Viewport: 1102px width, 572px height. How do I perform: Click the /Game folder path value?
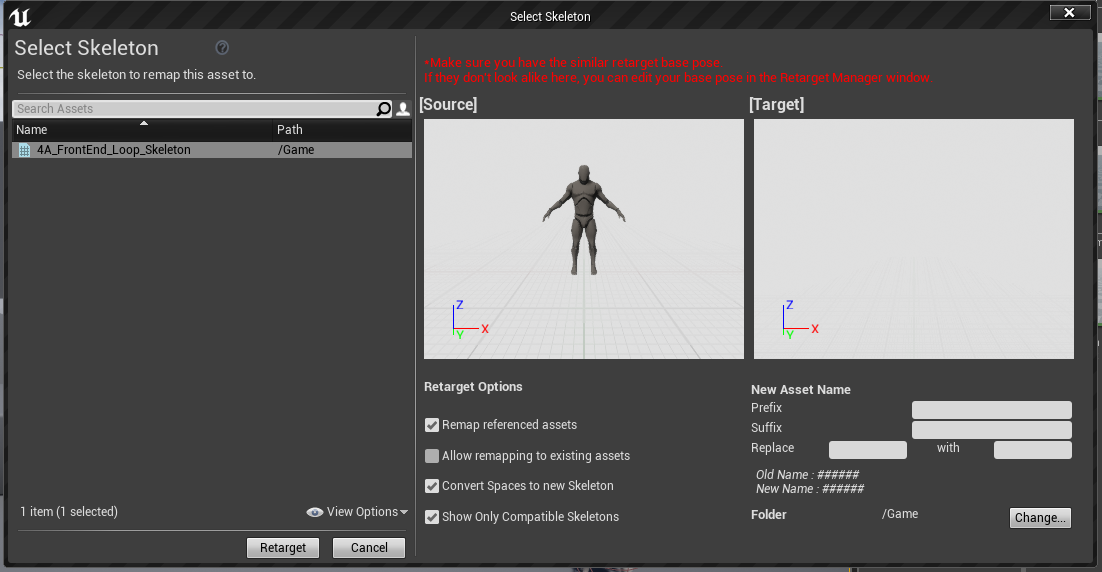900,514
